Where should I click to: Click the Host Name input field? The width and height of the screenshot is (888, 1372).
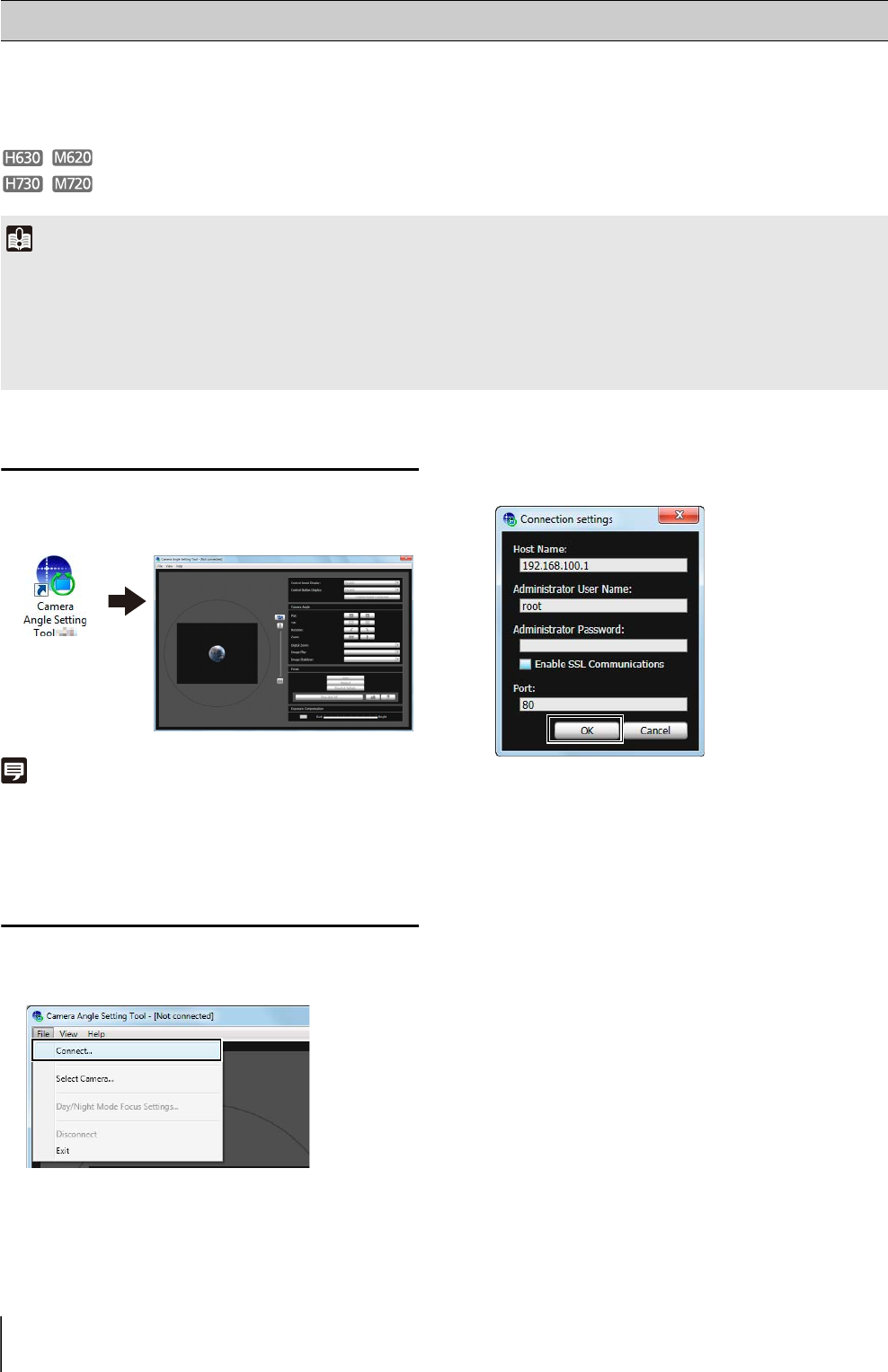tap(603, 565)
